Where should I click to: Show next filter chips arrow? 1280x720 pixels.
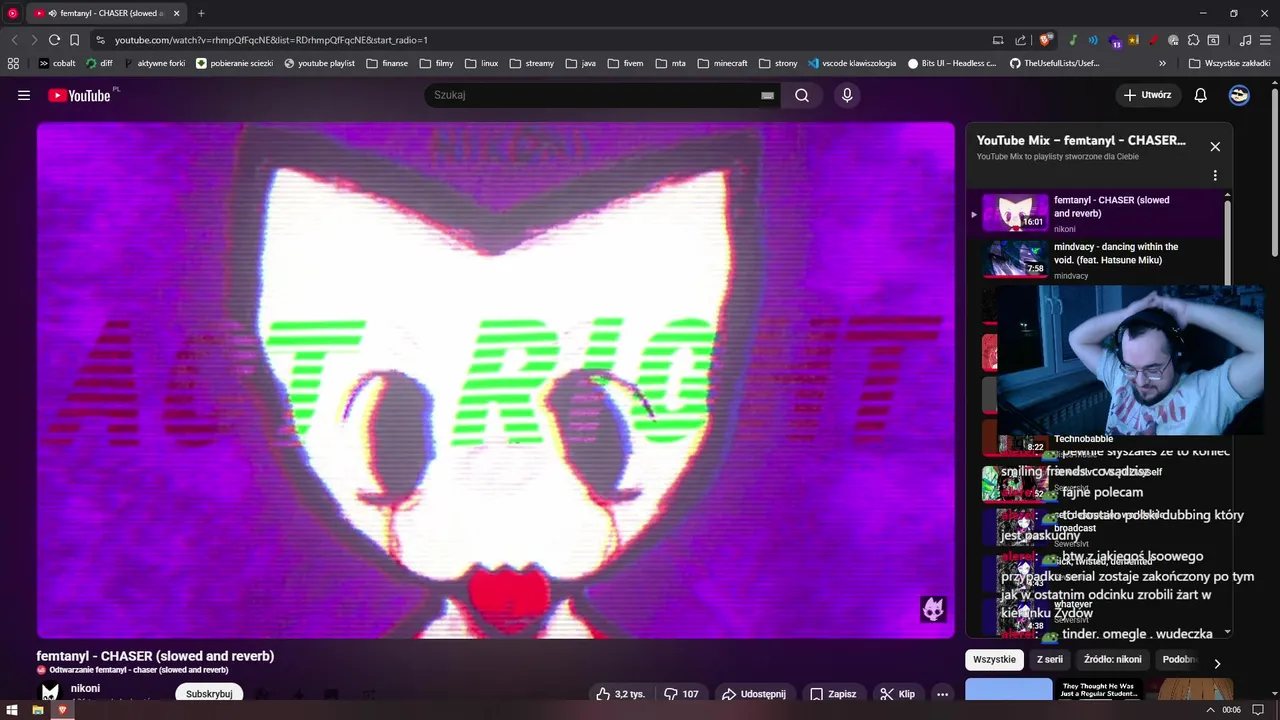(1217, 663)
